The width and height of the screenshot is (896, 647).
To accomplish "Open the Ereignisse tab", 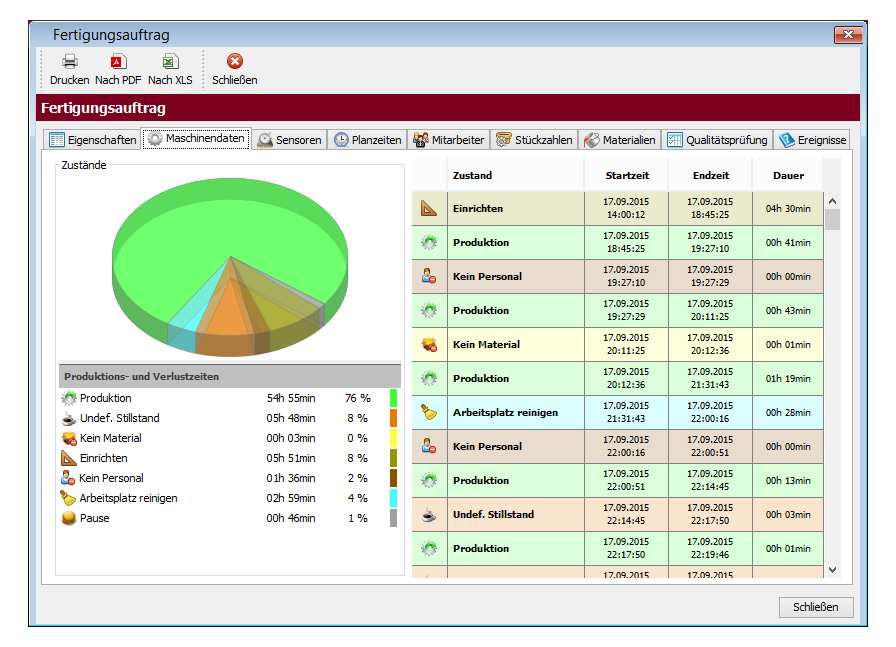I will 812,139.
